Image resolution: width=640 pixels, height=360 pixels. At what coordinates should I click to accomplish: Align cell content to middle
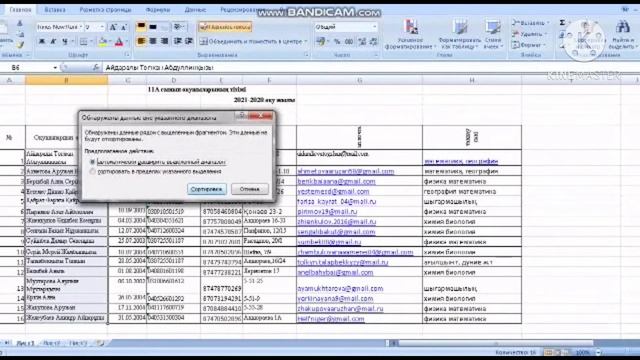(153, 27)
